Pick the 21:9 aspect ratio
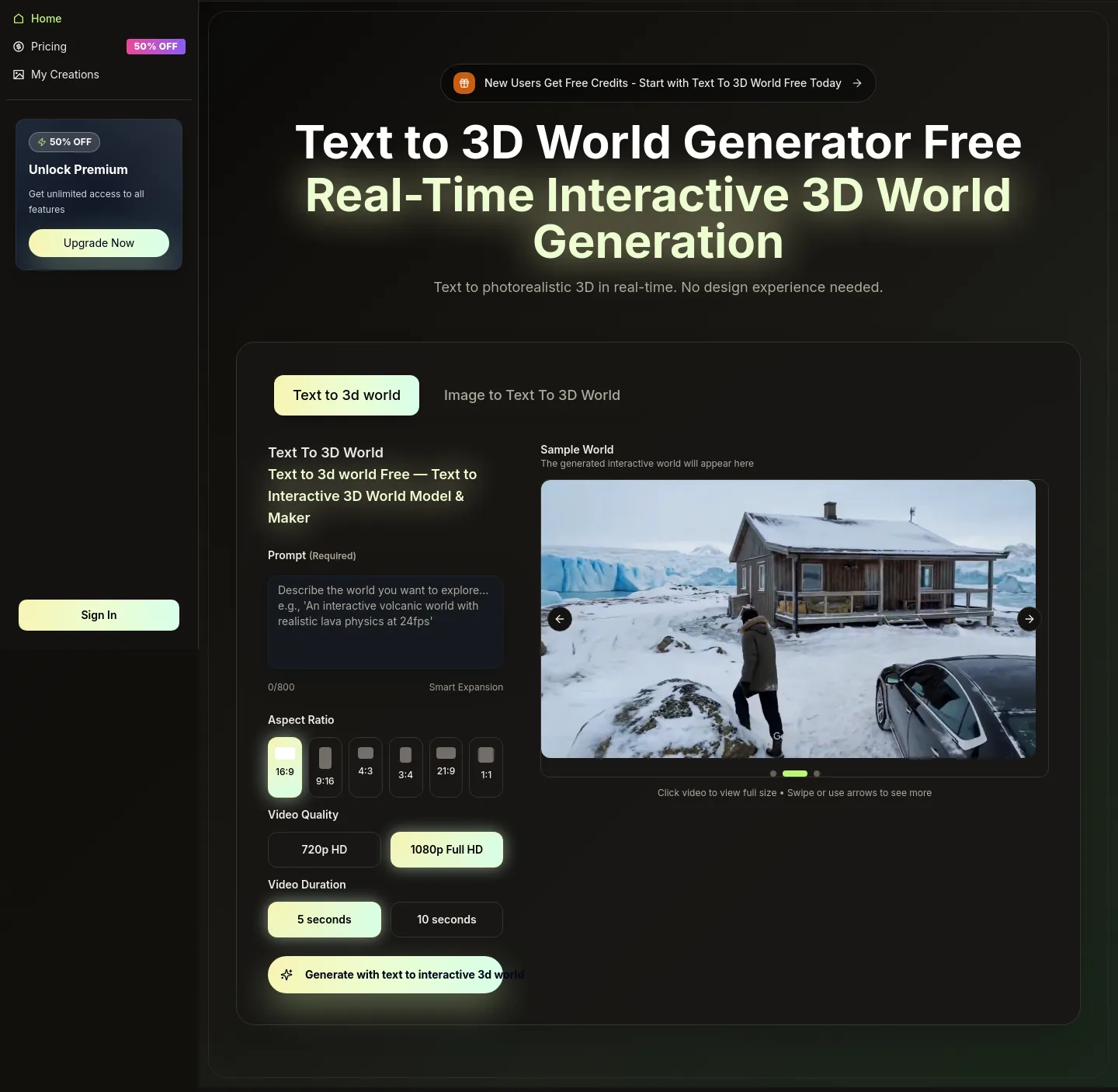 pyautogui.click(x=446, y=767)
